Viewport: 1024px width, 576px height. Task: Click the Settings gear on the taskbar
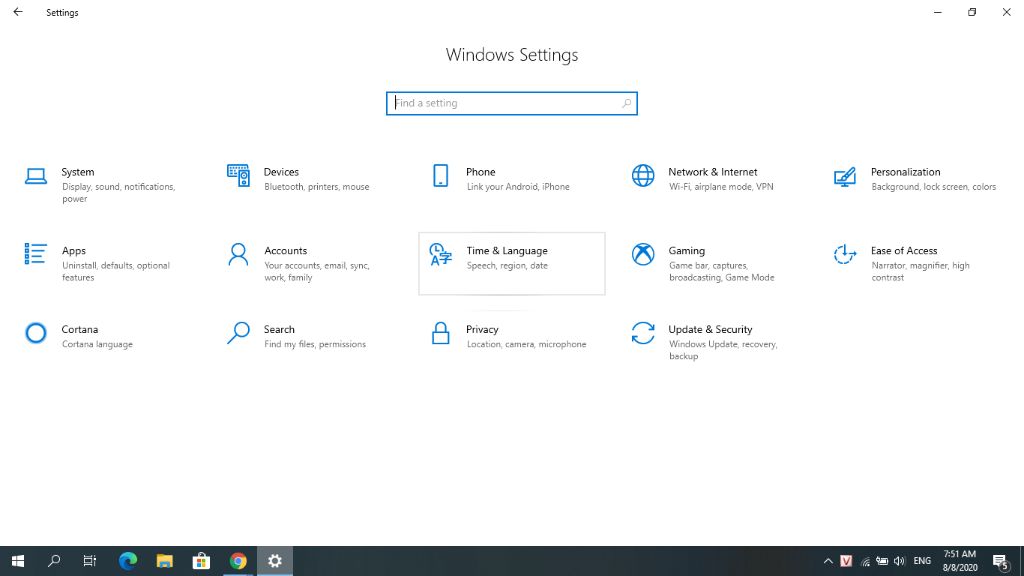[275, 561]
